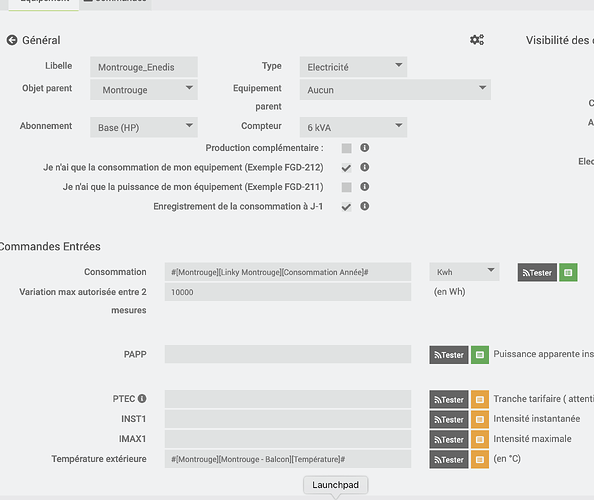Click the Libelle field Montrouge_Enedis
Viewport: 594px width, 500px height.
point(144,67)
